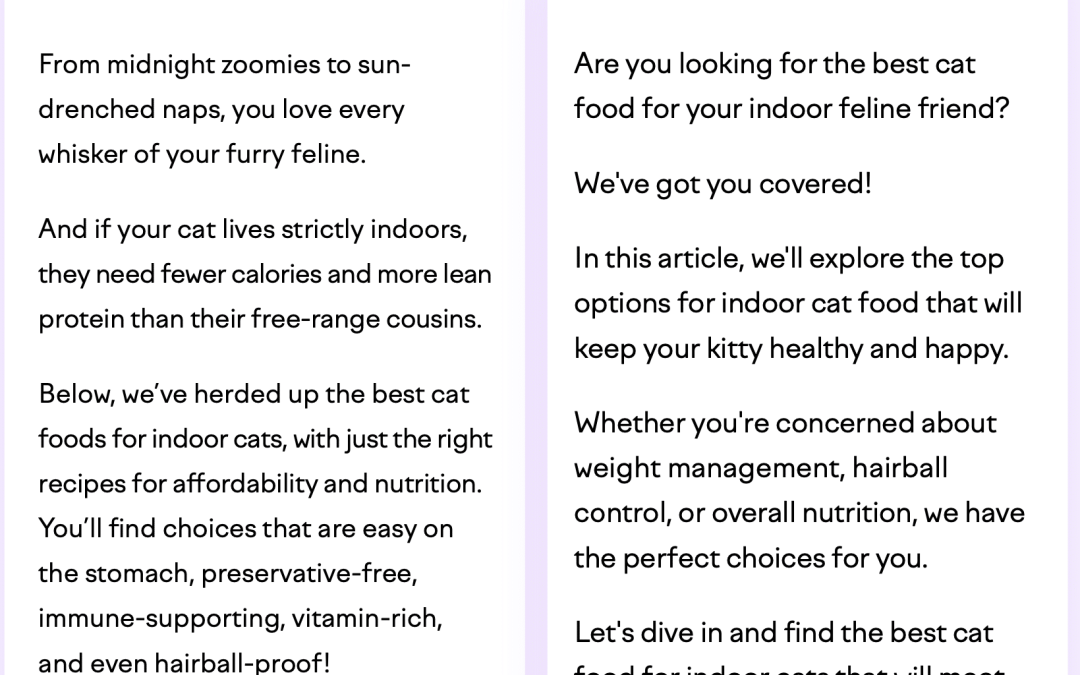Viewport: 1080px width, 675px height.
Task: Click the sentence starting 'You'll find choices'
Action: coord(246,595)
